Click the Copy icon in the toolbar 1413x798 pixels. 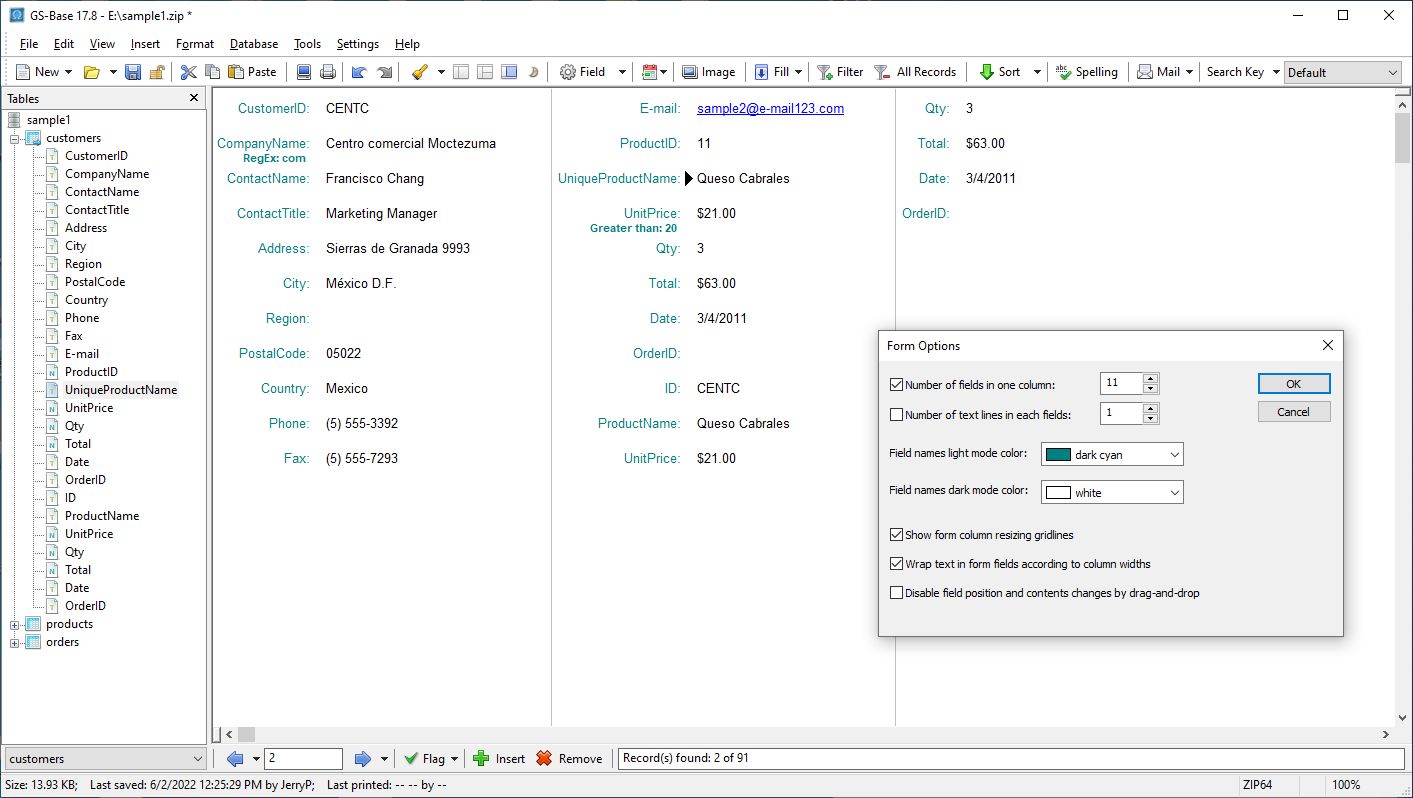(212, 72)
